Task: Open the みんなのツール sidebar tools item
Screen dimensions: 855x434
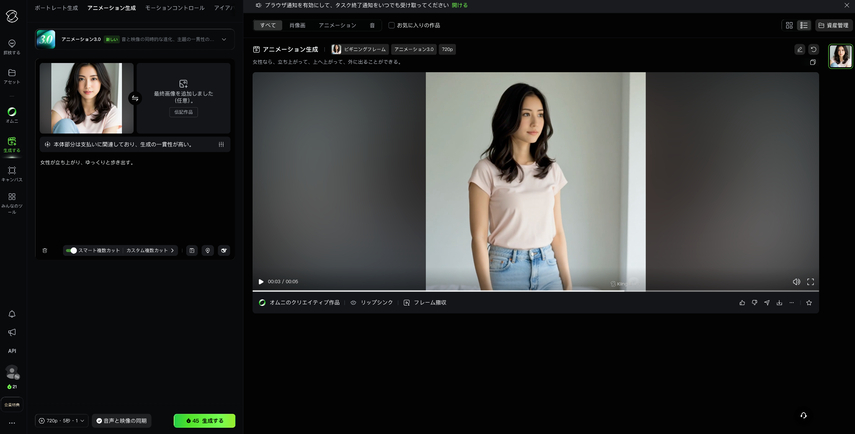Action: (11, 202)
